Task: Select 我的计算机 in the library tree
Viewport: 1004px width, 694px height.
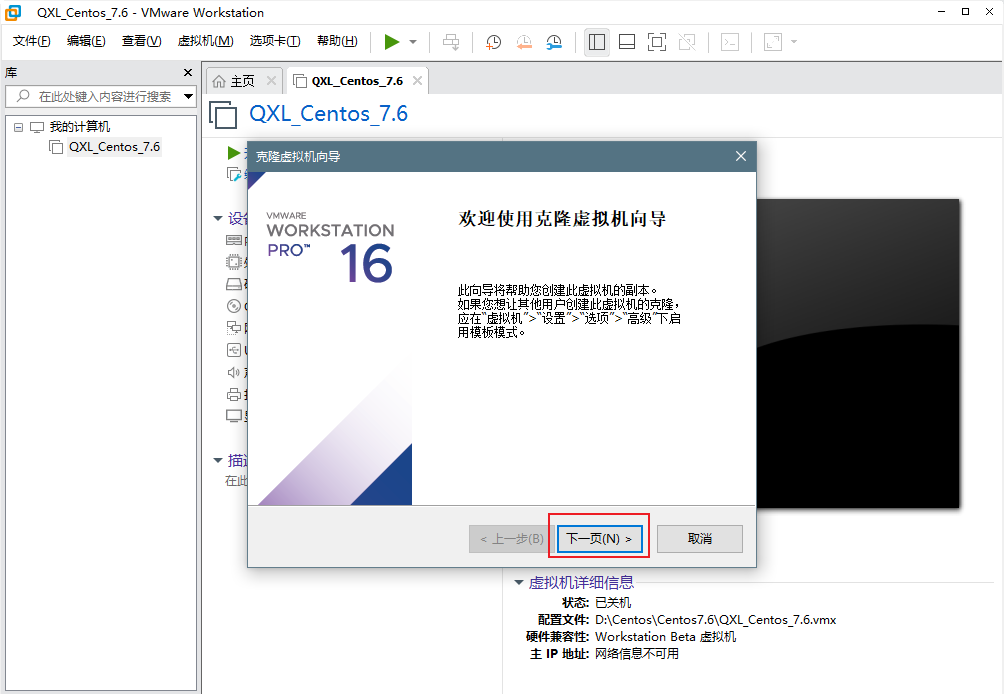Action: tap(79, 127)
